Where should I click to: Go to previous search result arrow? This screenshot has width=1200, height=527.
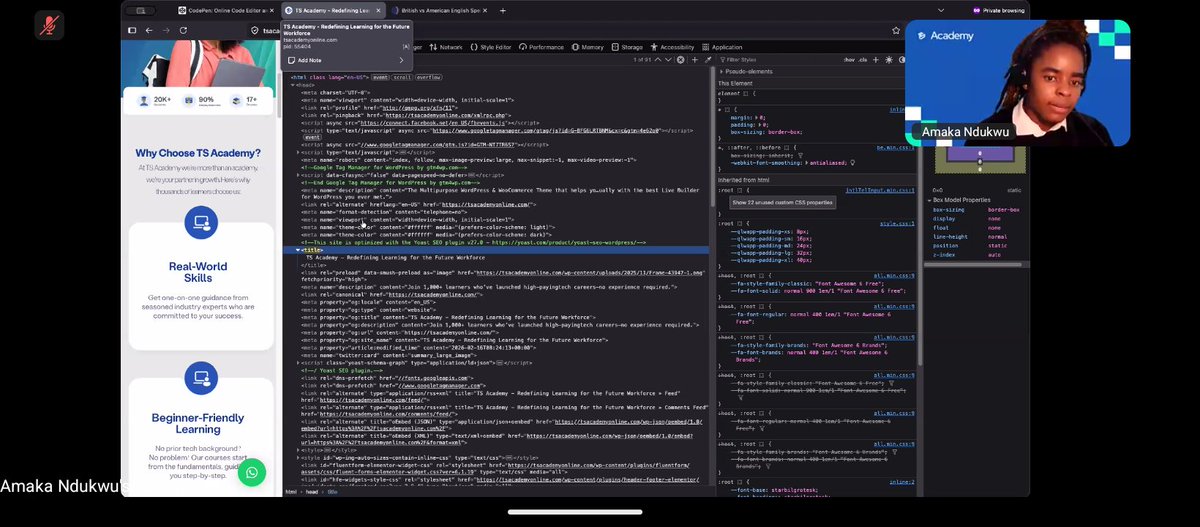click(x=657, y=60)
